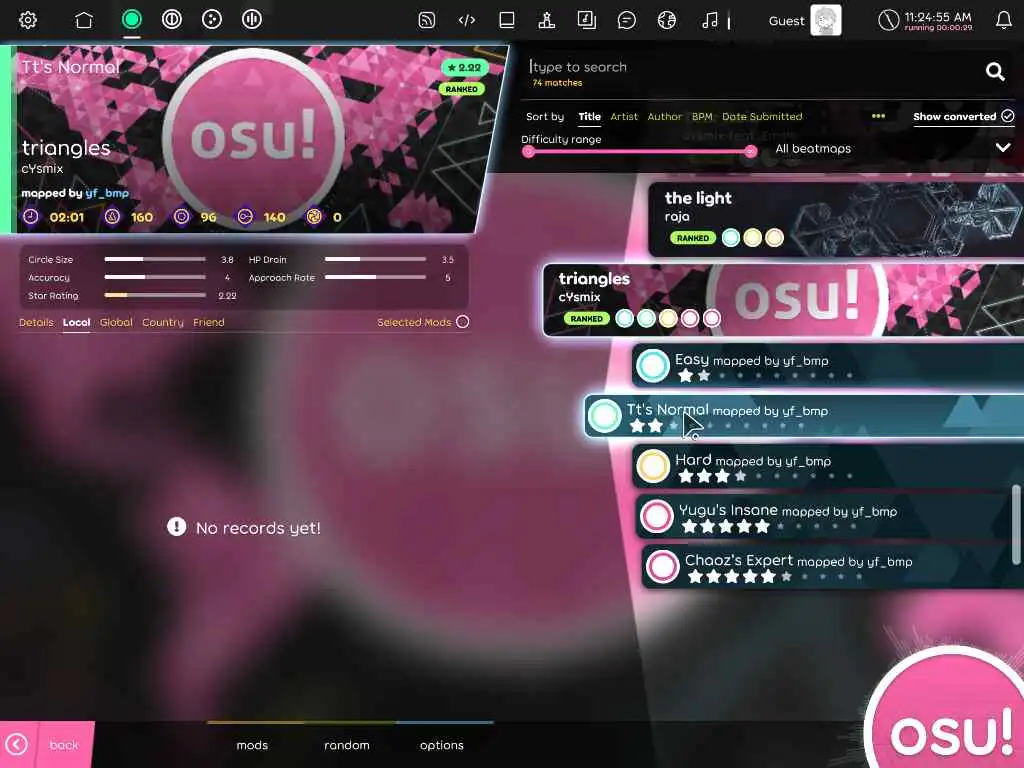1024x768 pixels.
Task: Click the clock icon in the top bar
Action: click(x=888, y=20)
